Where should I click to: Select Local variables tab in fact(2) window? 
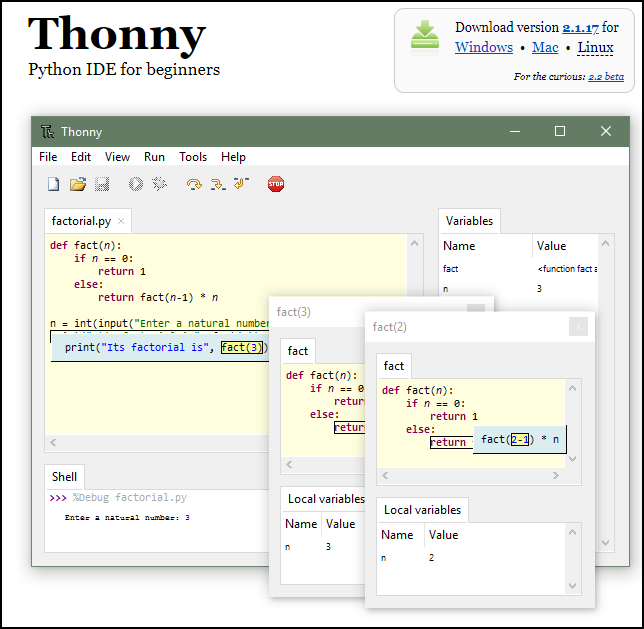(423, 510)
